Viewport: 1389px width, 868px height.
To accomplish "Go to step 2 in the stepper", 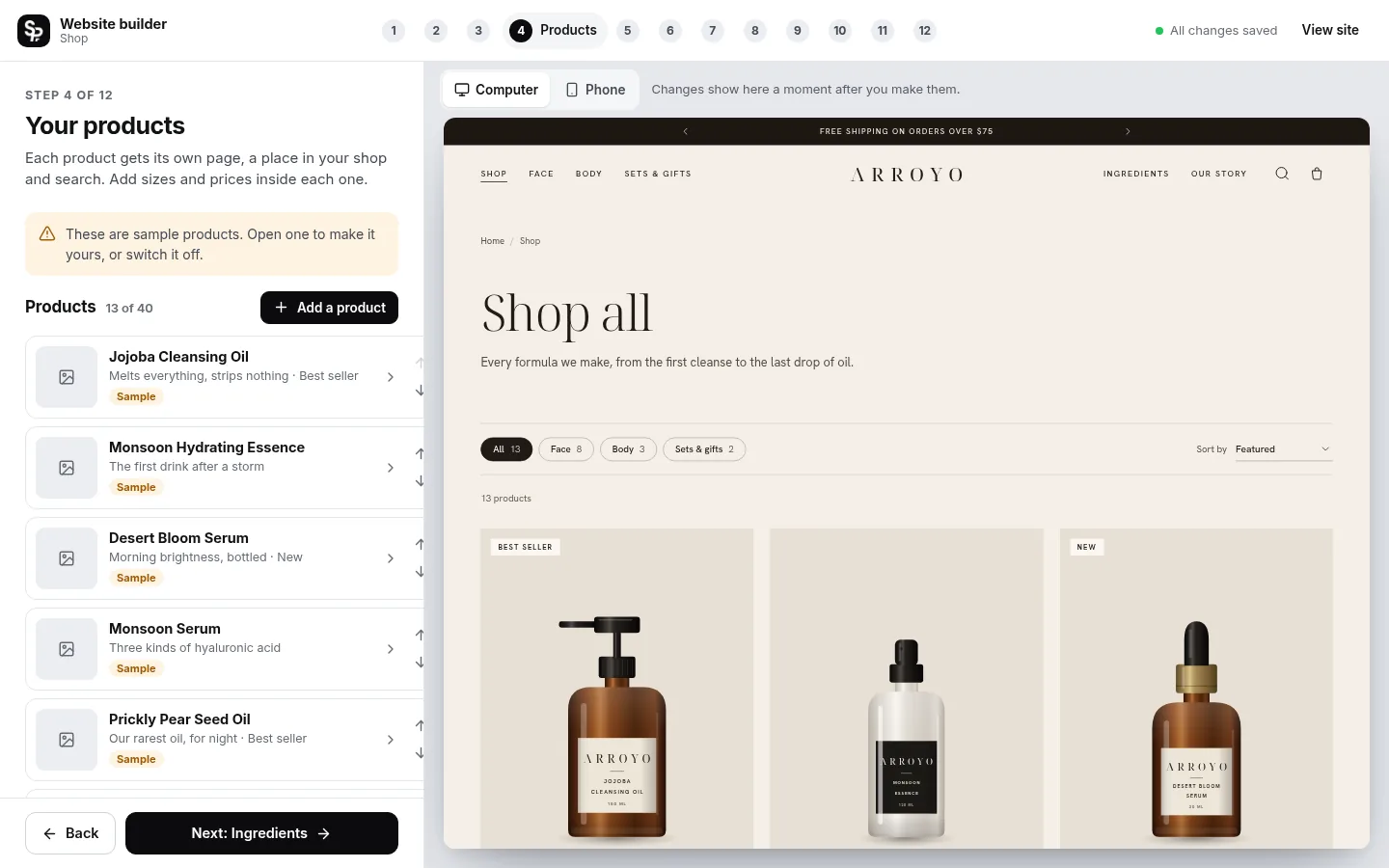I will tap(436, 31).
